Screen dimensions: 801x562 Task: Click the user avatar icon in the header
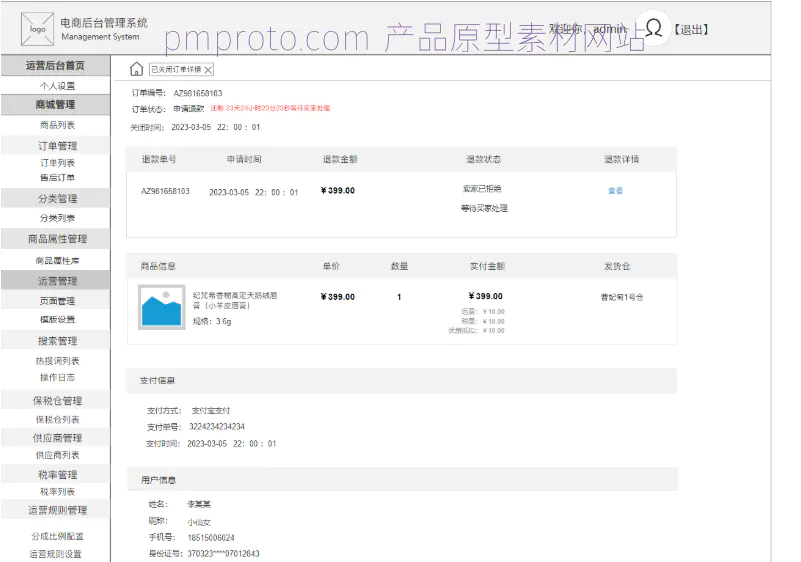pos(653,28)
